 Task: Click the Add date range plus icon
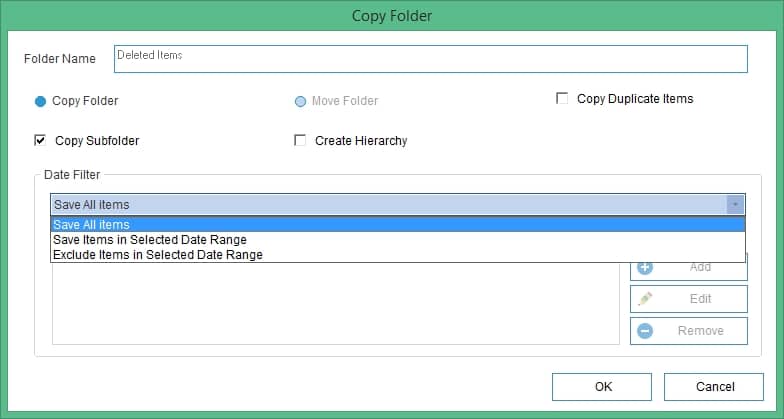click(645, 268)
